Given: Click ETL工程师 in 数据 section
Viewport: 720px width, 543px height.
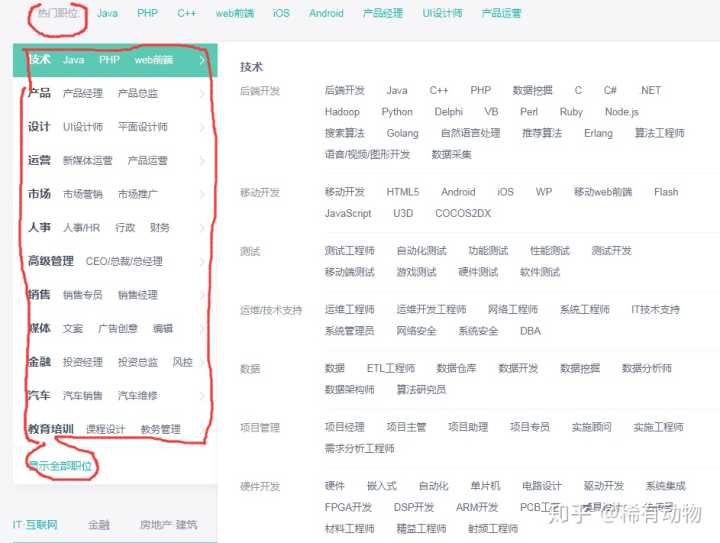Looking at the screenshot, I should pyautogui.click(x=390, y=368).
